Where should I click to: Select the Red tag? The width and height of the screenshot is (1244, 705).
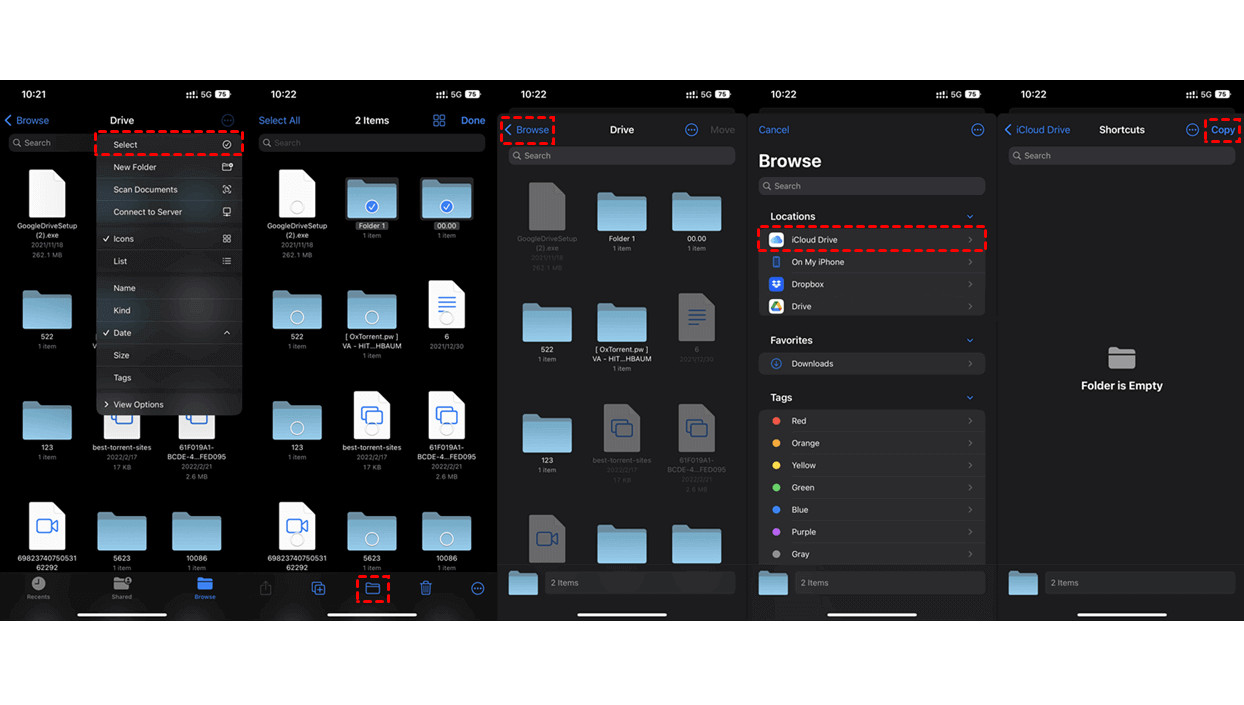click(x=872, y=421)
